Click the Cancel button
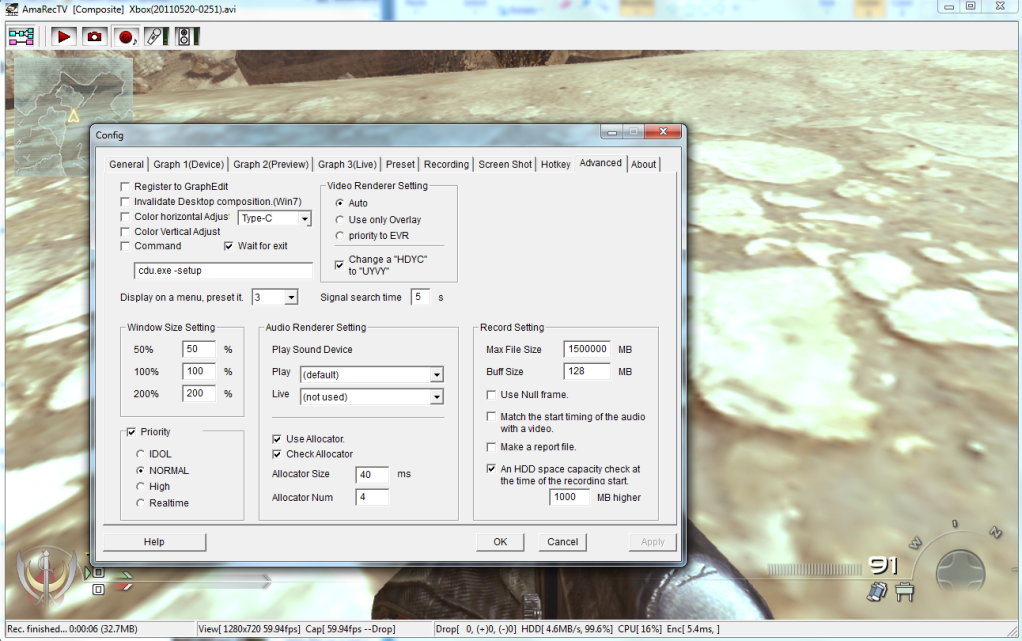Screen dimensions: 1022x641 click(562, 542)
